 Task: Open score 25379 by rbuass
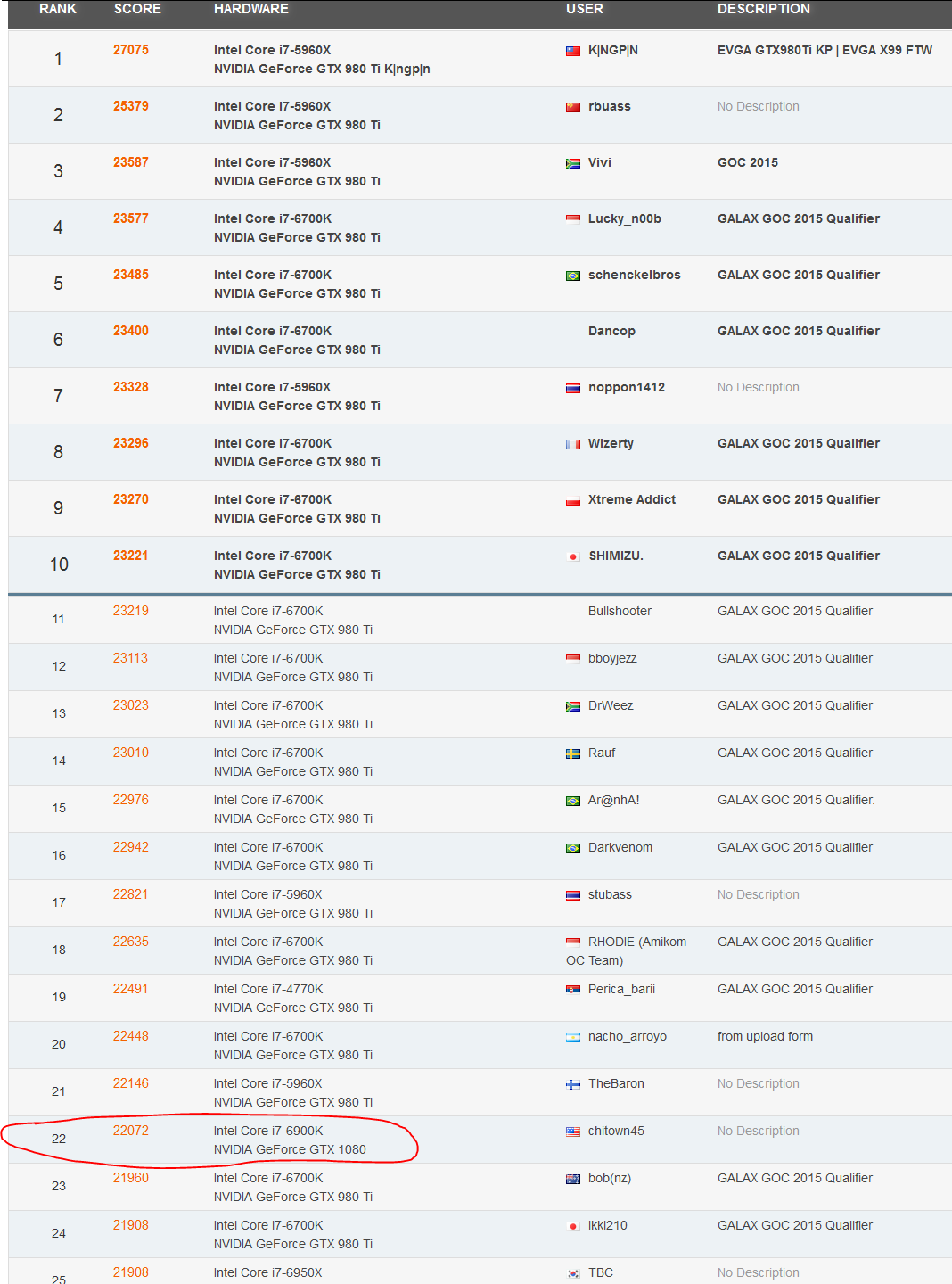[x=131, y=106]
